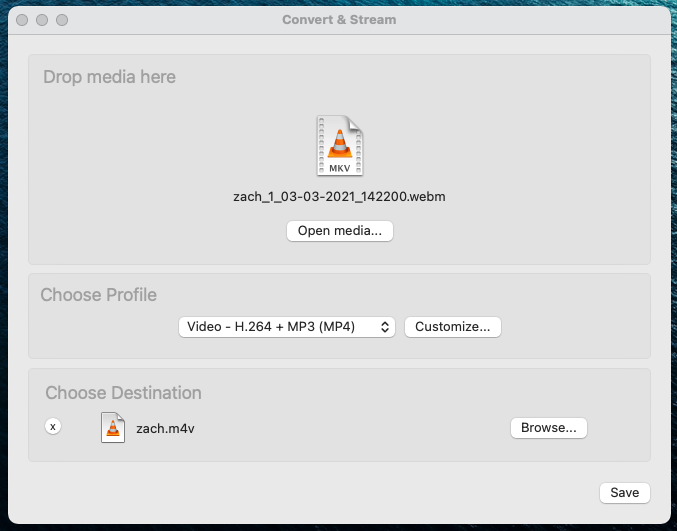The image size is (677, 531).
Task: Click the Drop media here heading
Action: pos(109,77)
